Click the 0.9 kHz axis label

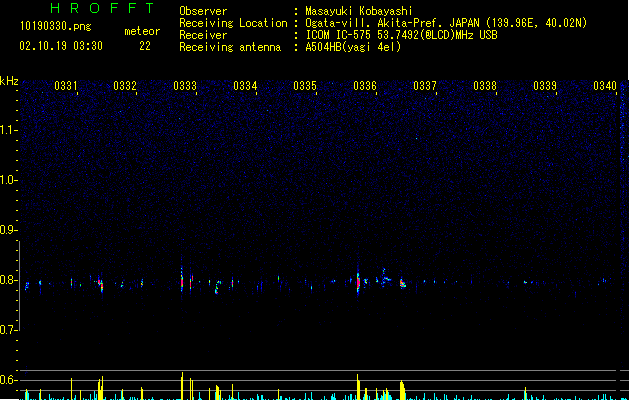tap(8, 230)
